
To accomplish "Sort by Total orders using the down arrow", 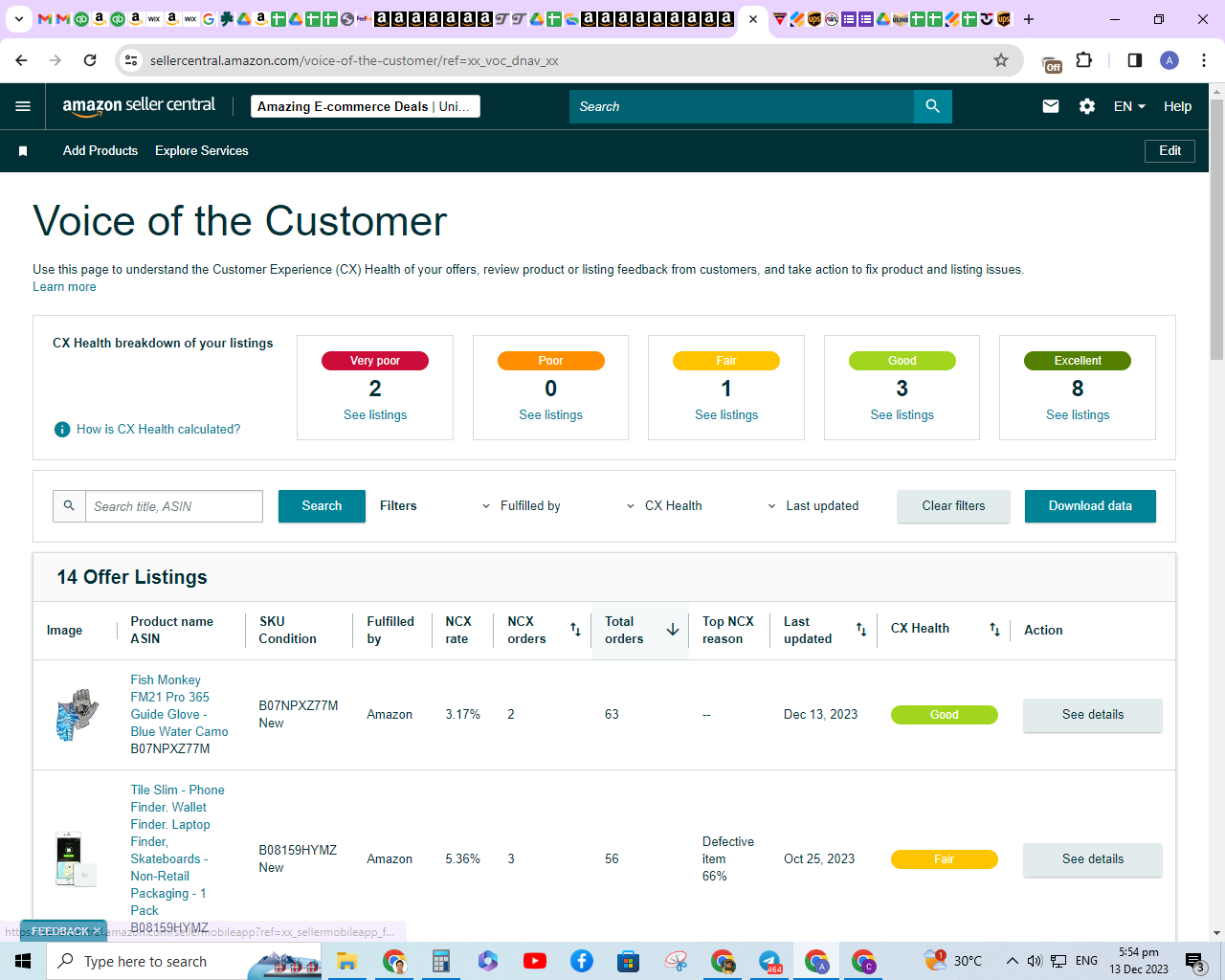I will (x=673, y=630).
